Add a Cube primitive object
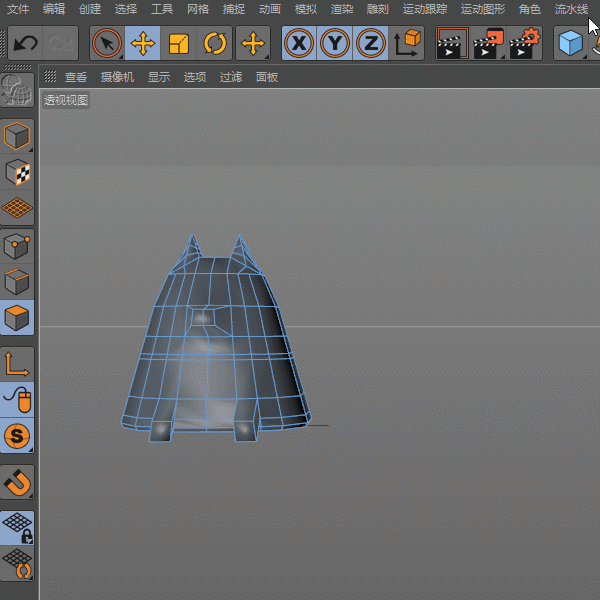600x600 pixels. click(x=571, y=43)
